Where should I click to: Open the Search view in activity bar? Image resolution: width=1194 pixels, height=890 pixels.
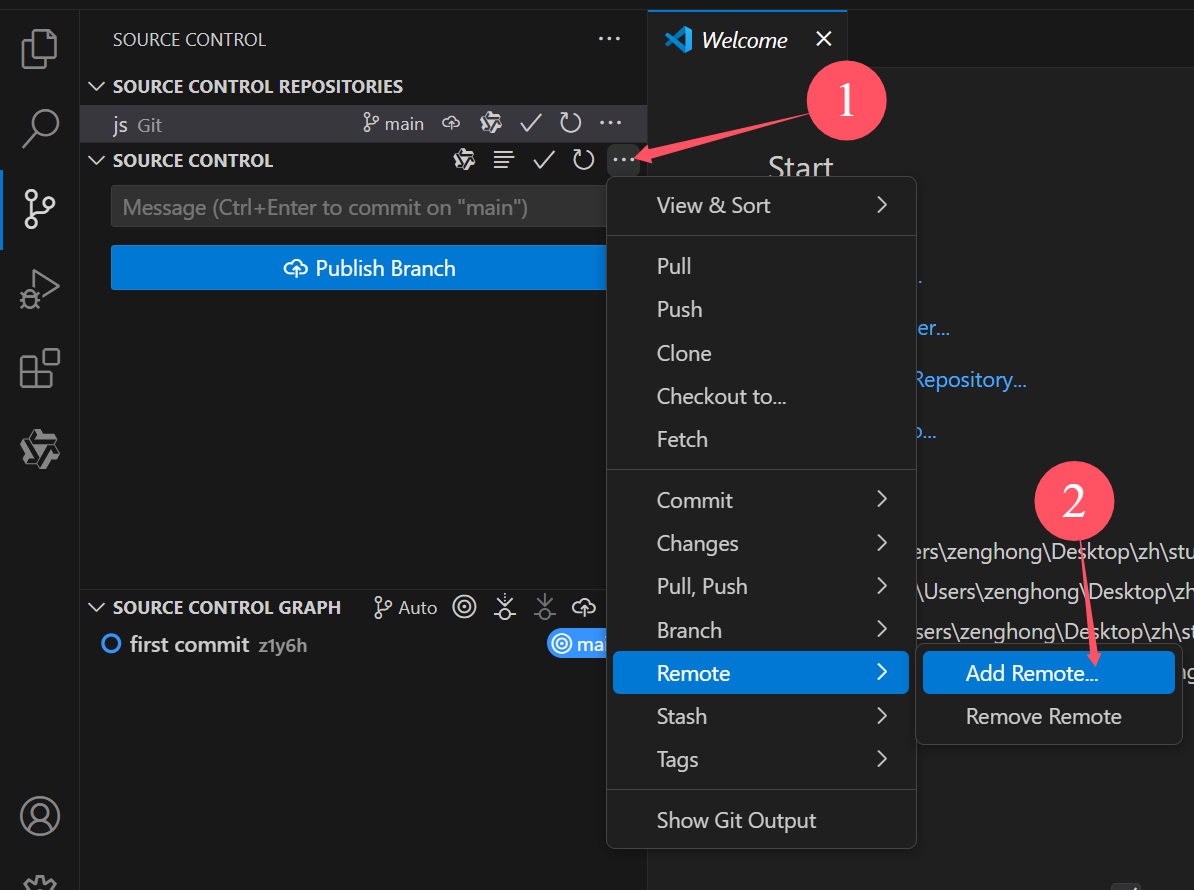tap(40, 128)
